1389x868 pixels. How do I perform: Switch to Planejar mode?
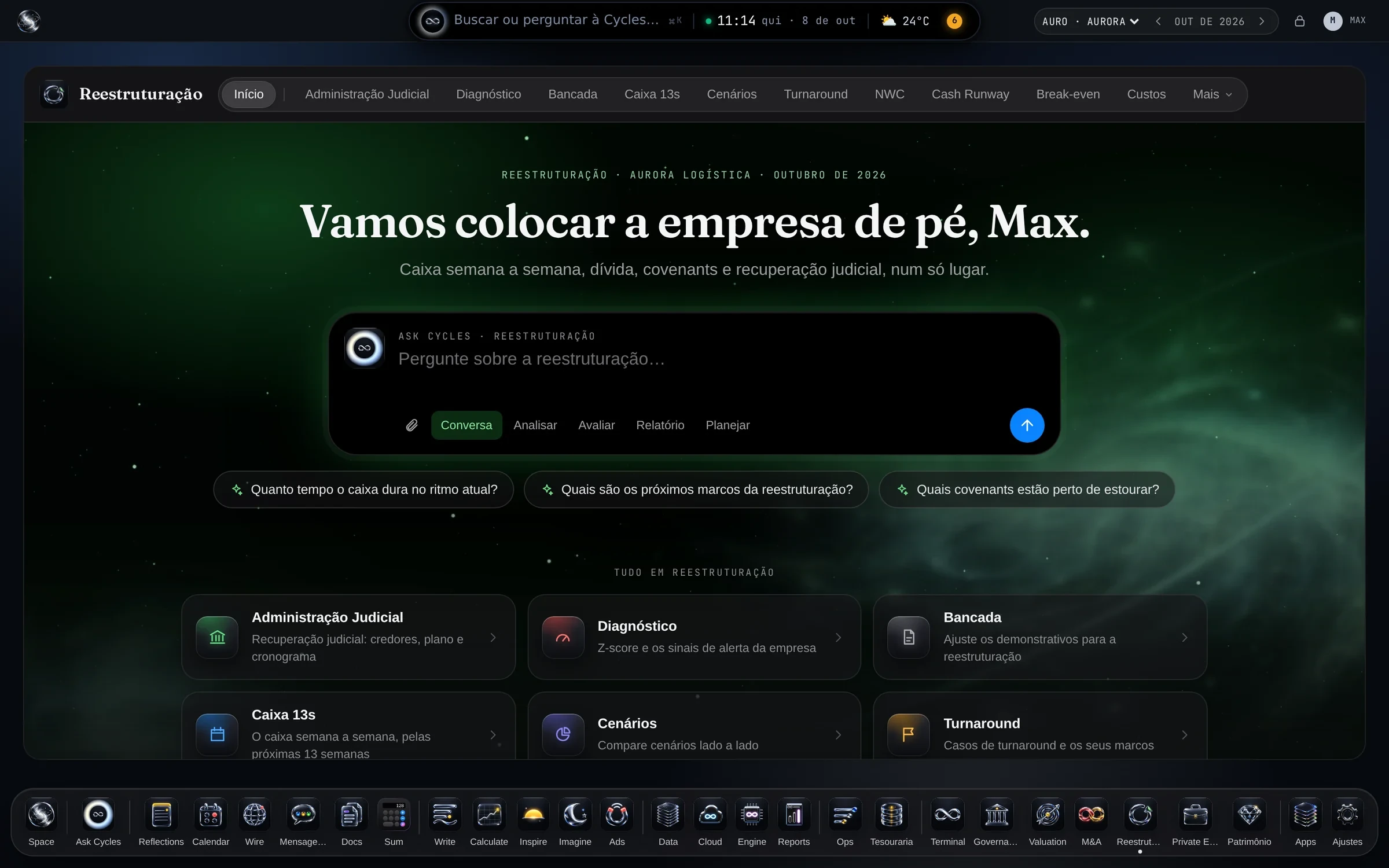[x=727, y=425]
